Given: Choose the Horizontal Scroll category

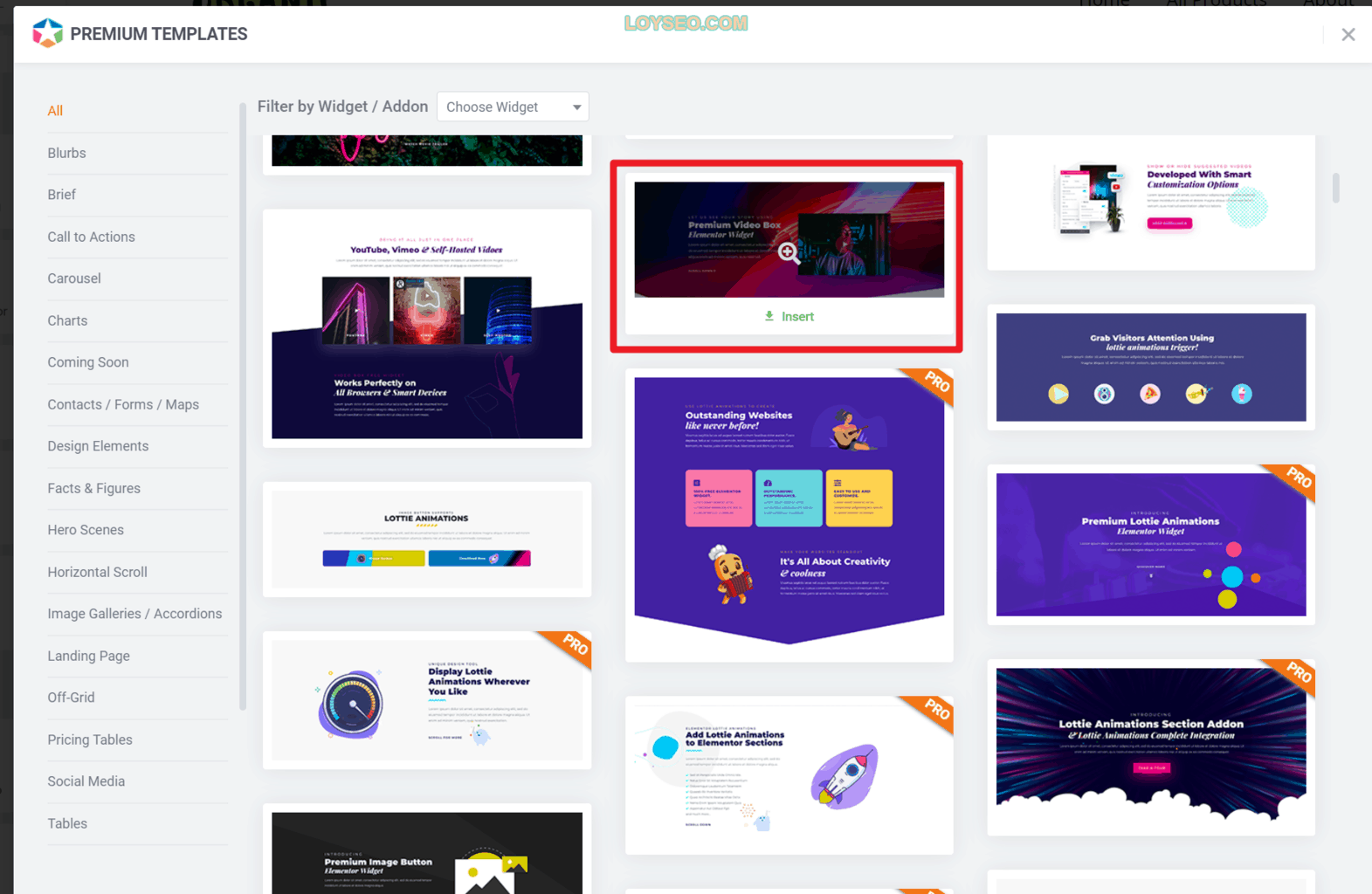Looking at the screenshot, I should click(x=97, y=572).
